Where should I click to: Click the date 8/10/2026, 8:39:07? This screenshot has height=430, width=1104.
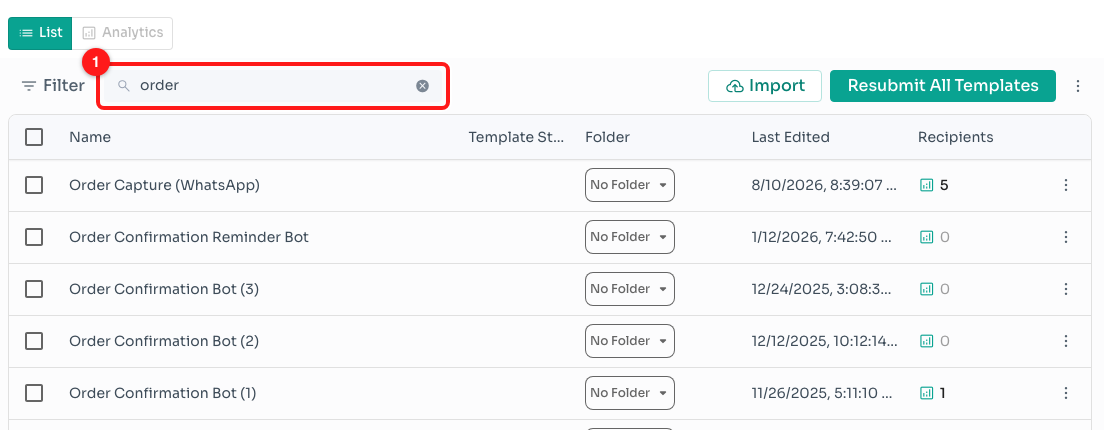[x=824, y=185]
